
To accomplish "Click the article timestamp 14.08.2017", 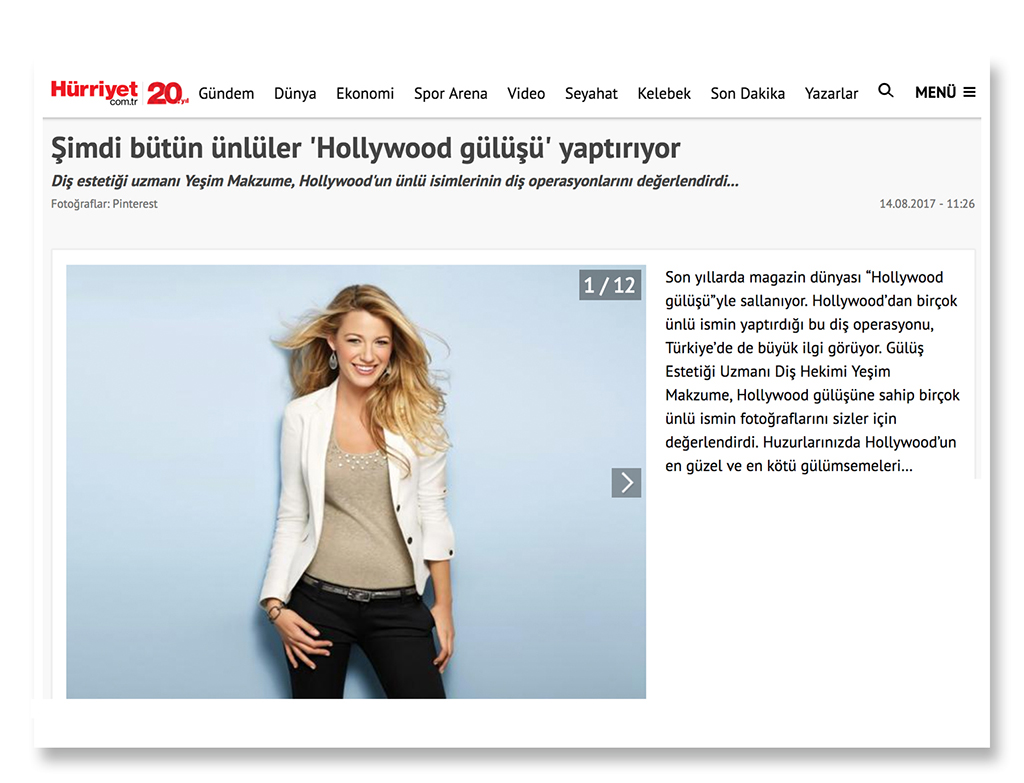I will [926, 204].
